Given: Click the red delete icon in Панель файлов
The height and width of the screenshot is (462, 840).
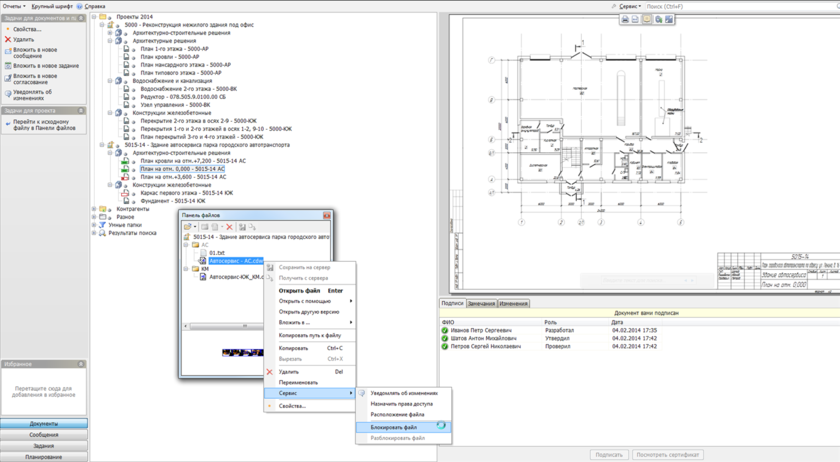Looking at the screenshot, I should [229, 227].
